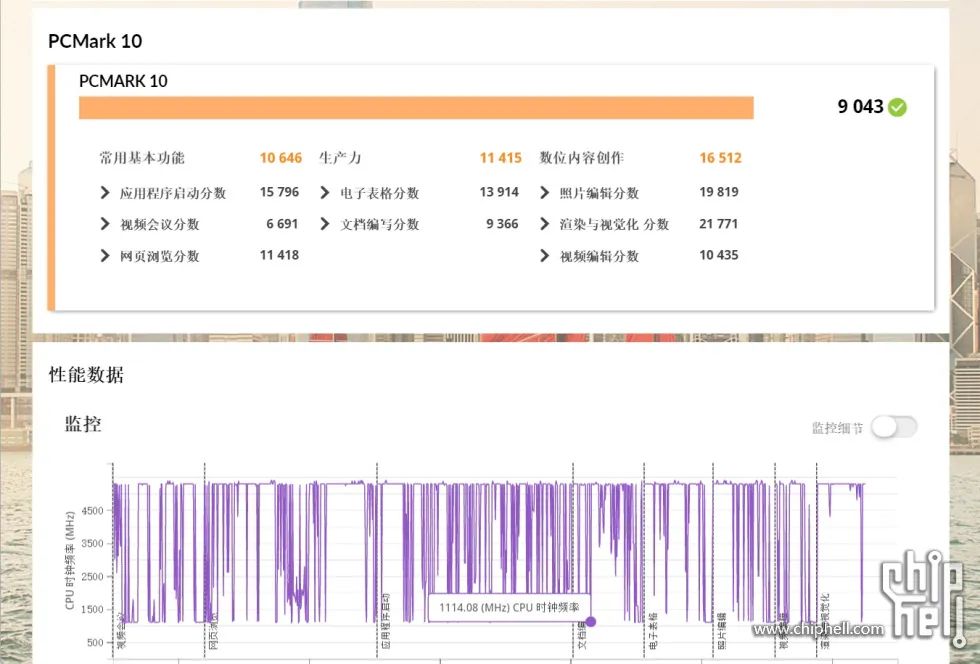Click the 电子表格分数 label
Viewport: 980px width, 664px height.
[380, 193]
